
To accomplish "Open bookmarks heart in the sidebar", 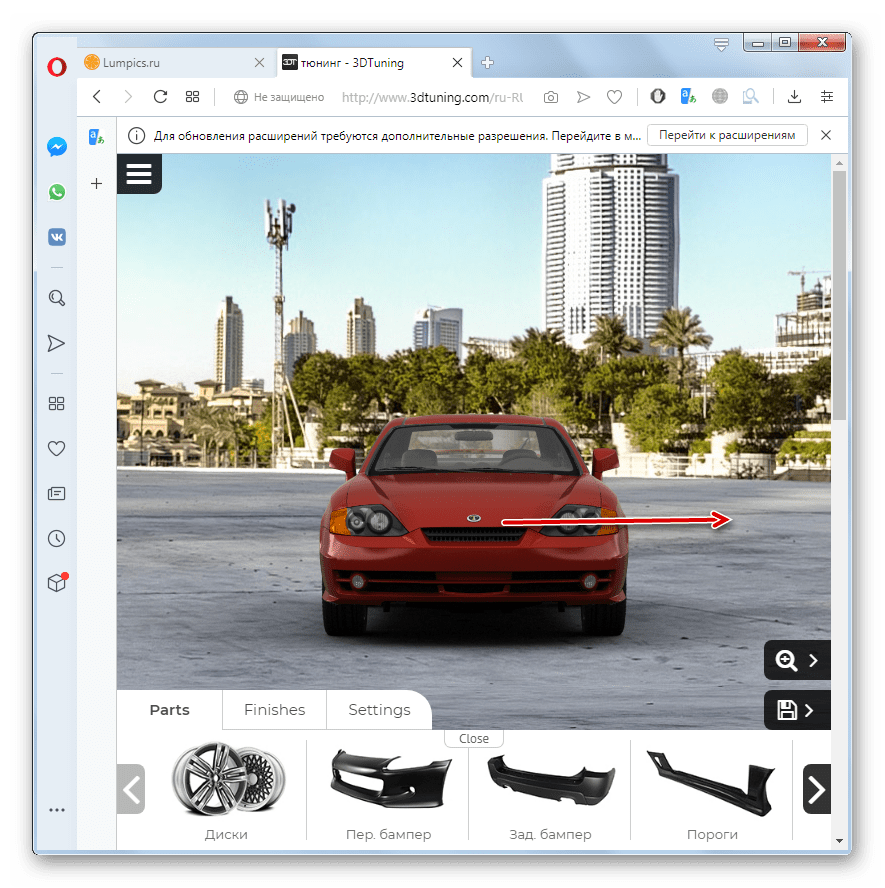I will [56, 448].
